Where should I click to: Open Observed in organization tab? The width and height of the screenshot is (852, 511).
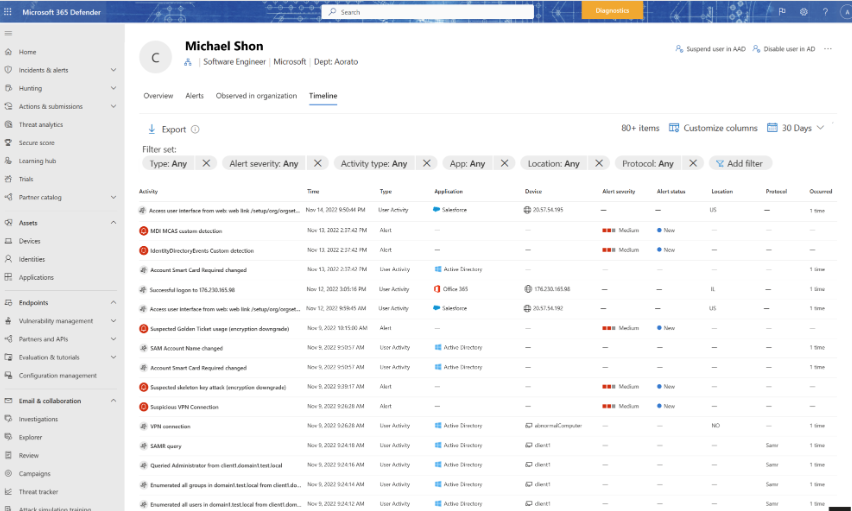tap(256, 96)
